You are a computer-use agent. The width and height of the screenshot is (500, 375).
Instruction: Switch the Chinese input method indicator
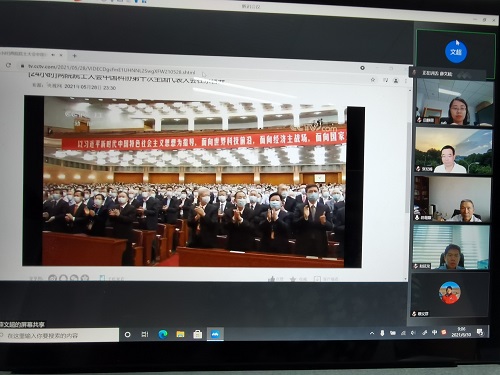[434, 332]
